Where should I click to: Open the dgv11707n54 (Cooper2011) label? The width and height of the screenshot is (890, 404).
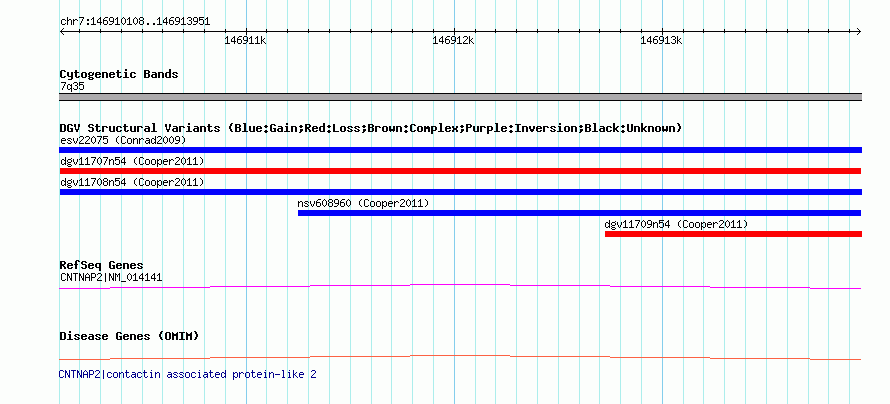coord(132,161)
